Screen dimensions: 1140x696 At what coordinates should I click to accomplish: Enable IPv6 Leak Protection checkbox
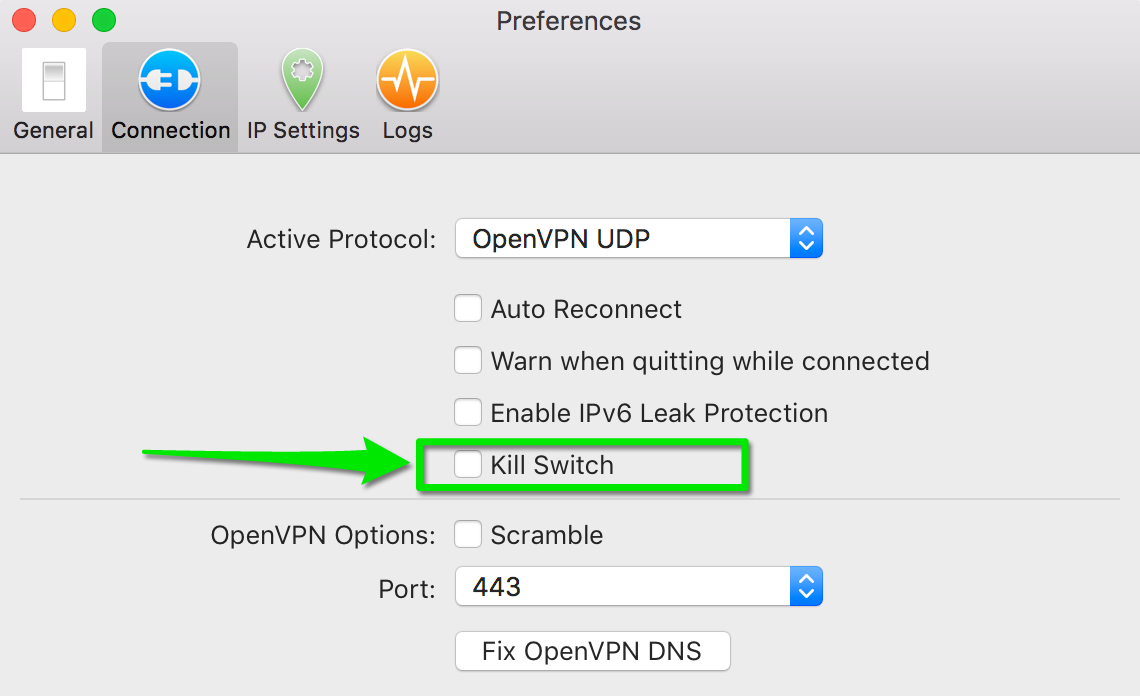click(468, 413)
